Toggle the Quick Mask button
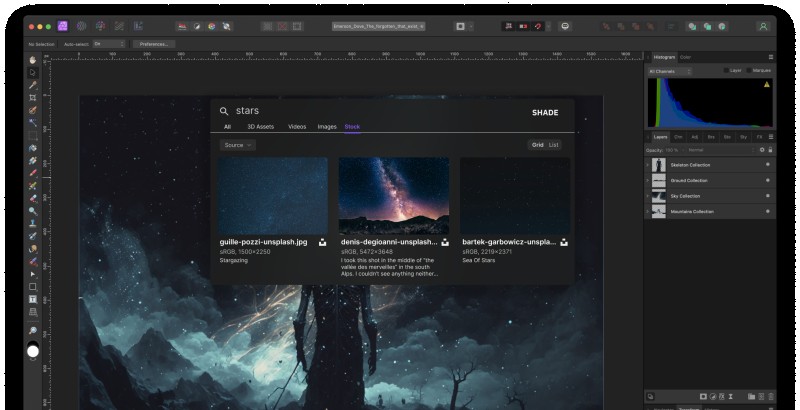The image size is (800, 410). point(460,27)
